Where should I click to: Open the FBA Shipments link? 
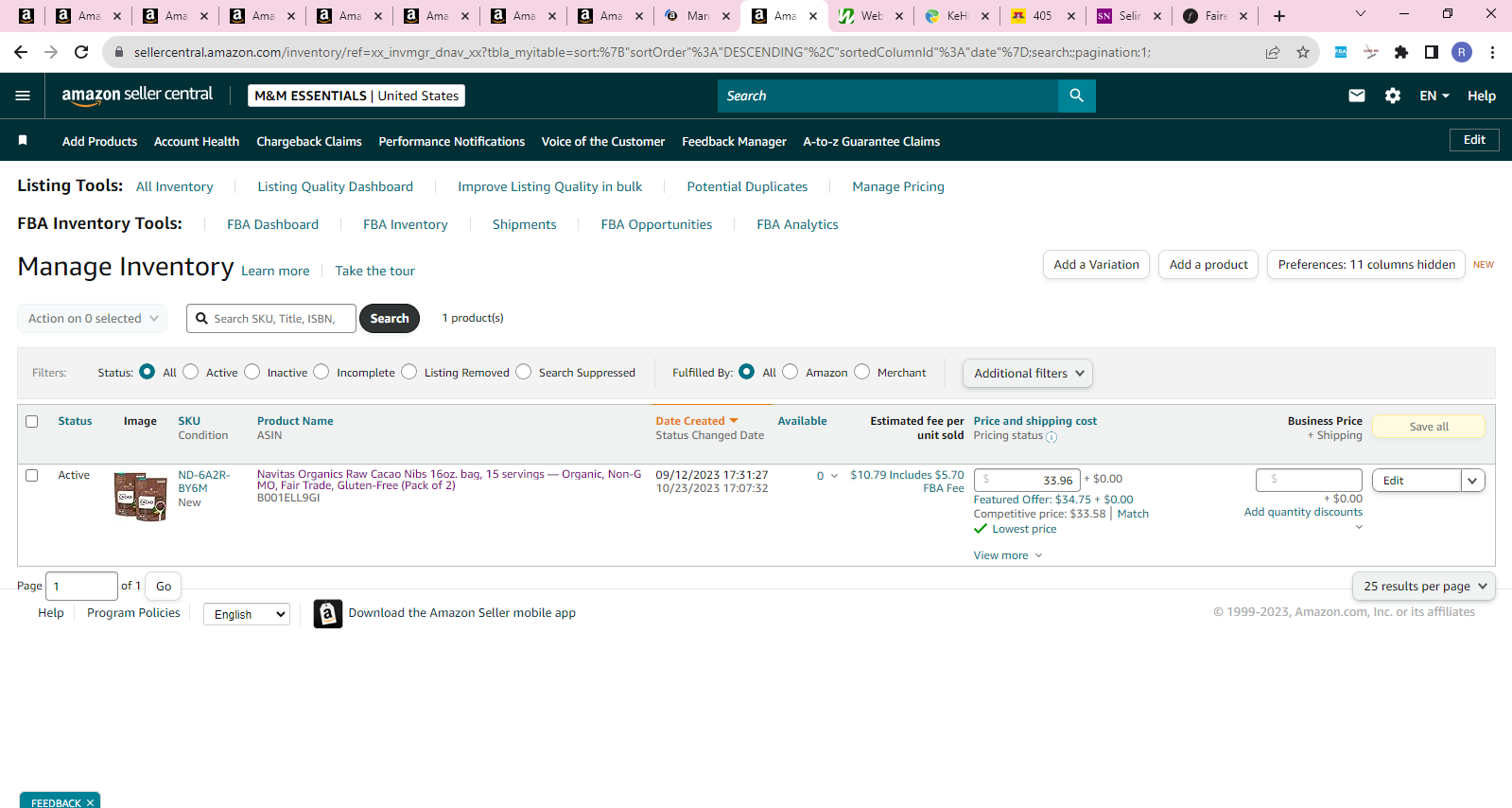(525, 224)
